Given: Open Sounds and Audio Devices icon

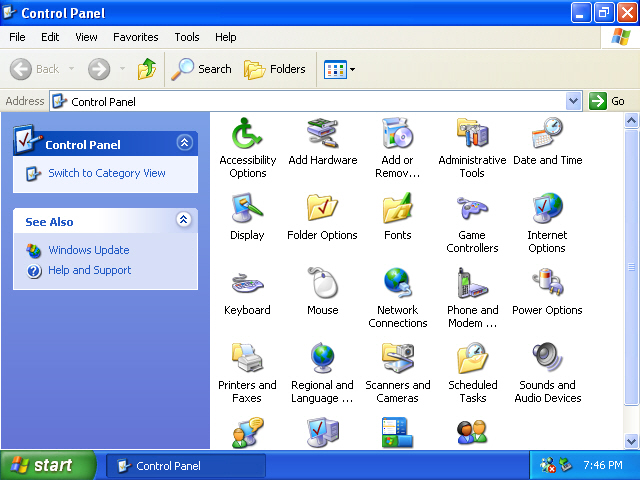Looking at the screenshot, I should pyautogui.click(x=547, y=358).
